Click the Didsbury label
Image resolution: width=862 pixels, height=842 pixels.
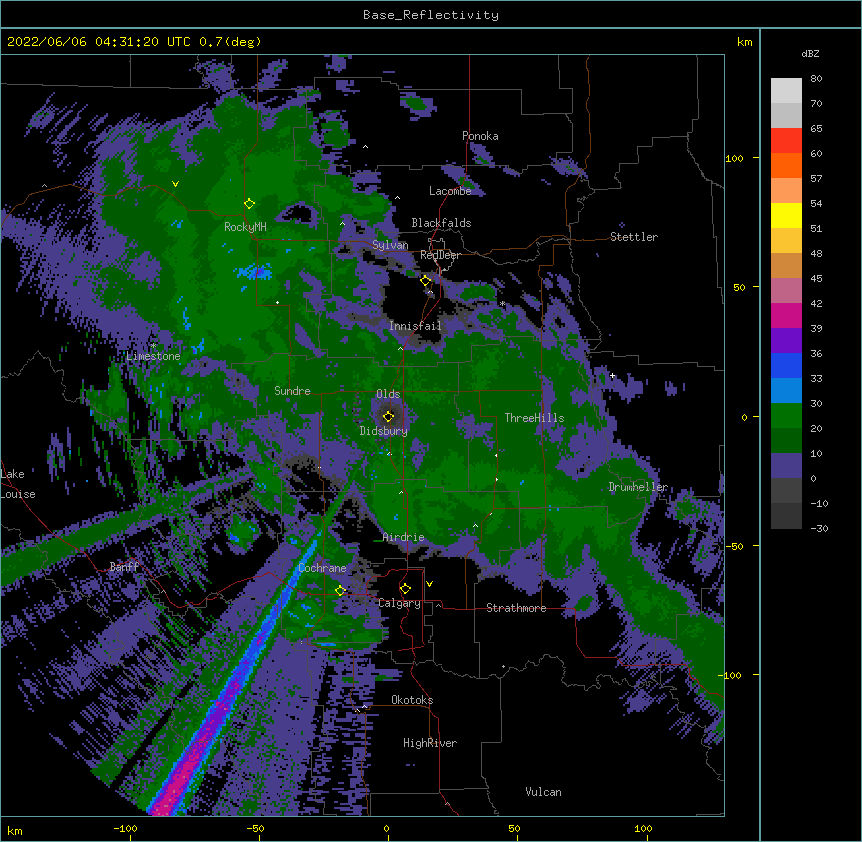click(x=384, y=431)
